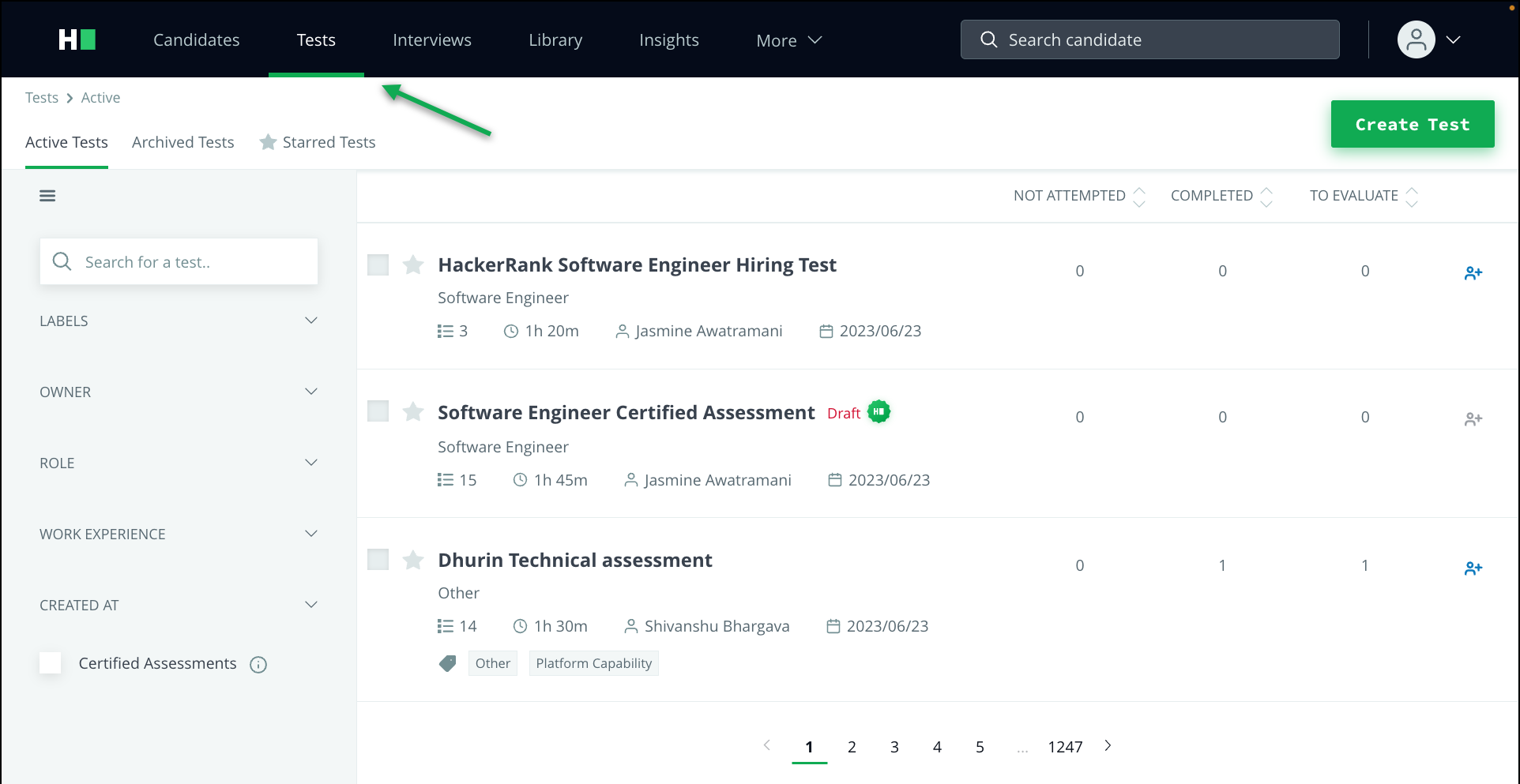Sort by Not Attempted column arrows
The height and width of the screenshot is (784, 1520).
[1139, 197]
